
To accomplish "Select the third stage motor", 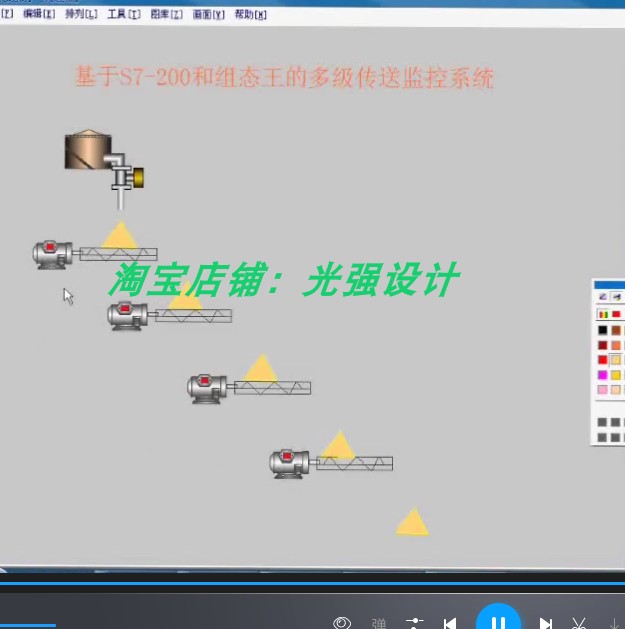I will [x=207, y=388].
